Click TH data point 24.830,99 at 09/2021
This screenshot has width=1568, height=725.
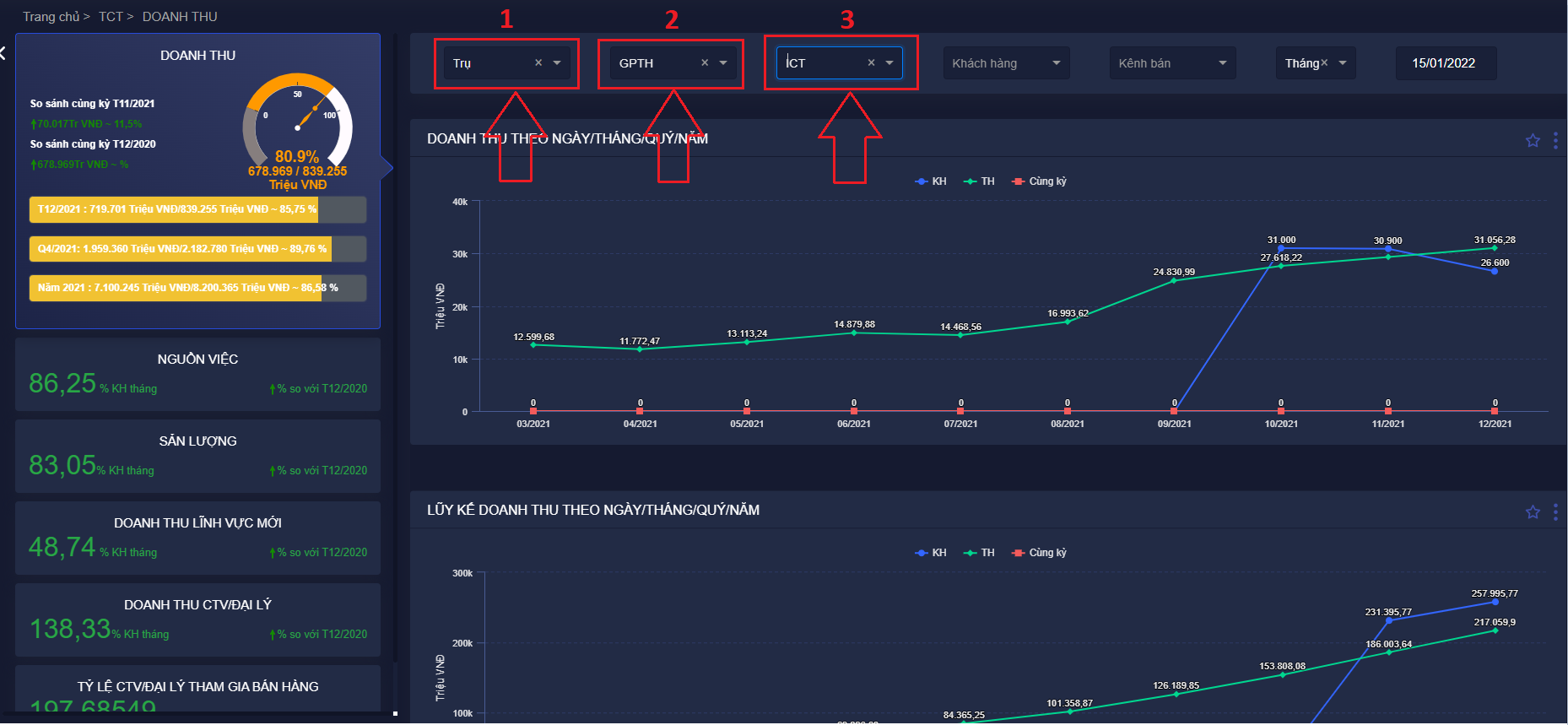[1174, 280]
